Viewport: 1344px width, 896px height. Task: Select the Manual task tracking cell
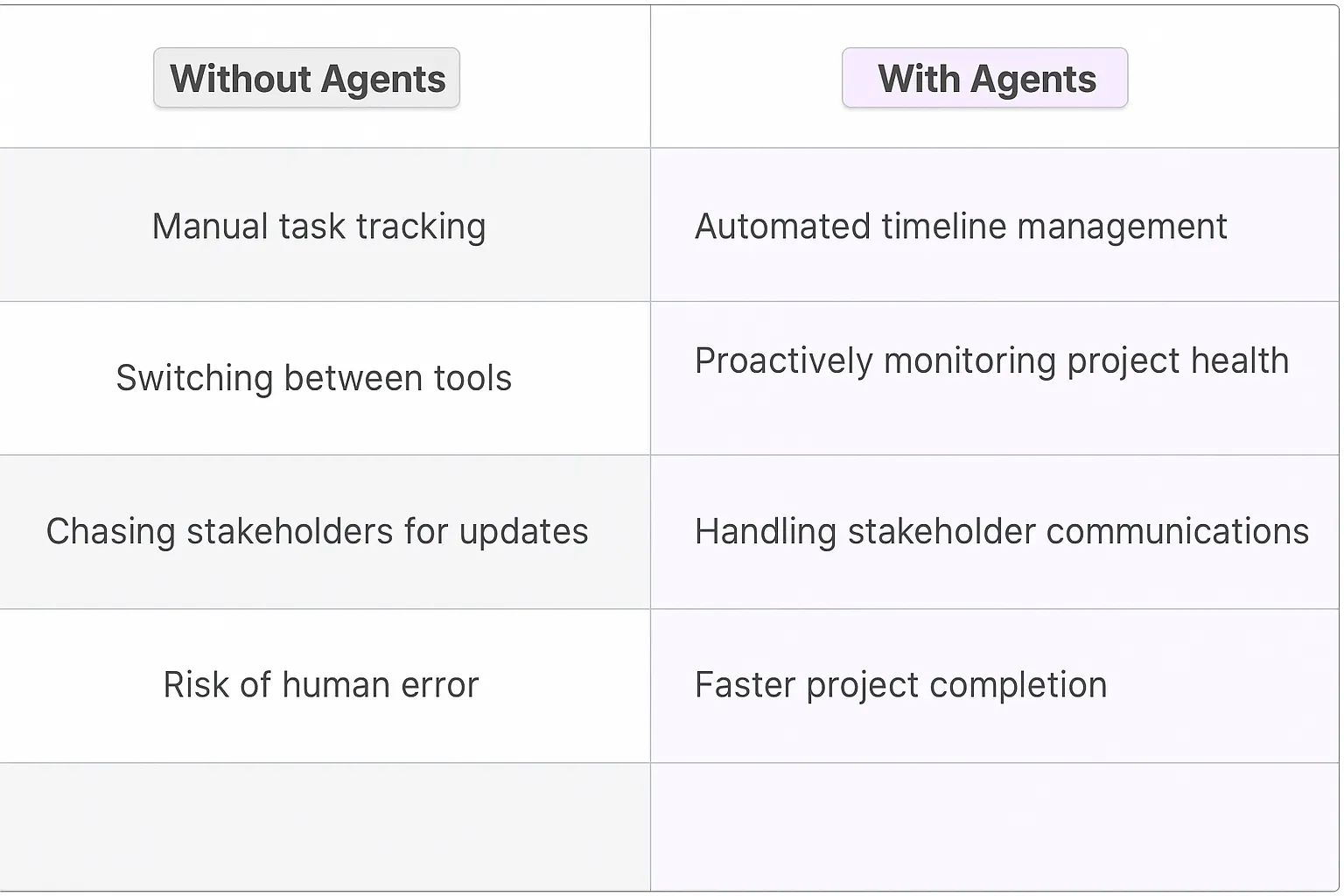[318, 227]
